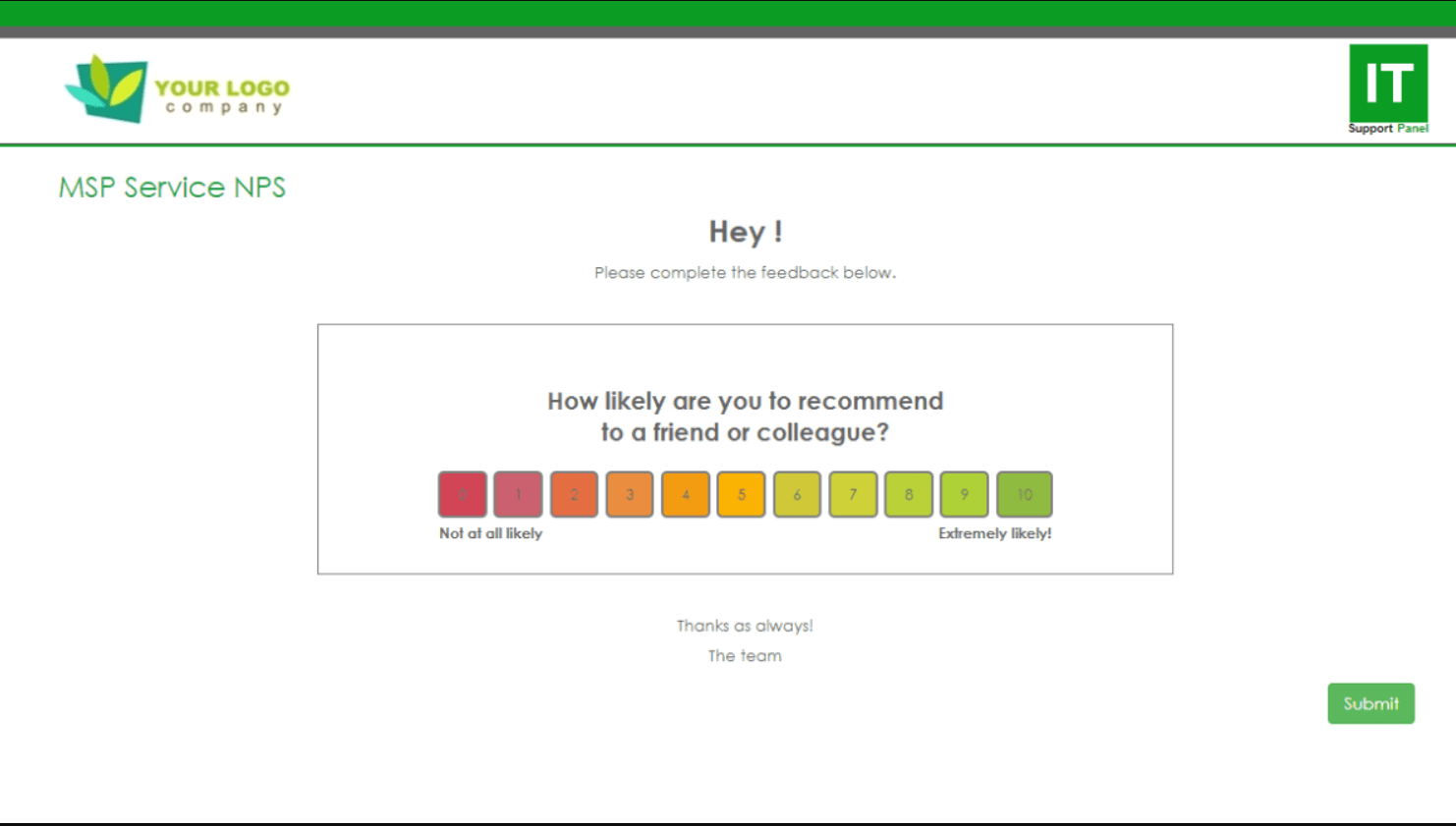Click the MSP Service NPS title
The height and width of the screenshot is (826, 1456).
(172, 188)
